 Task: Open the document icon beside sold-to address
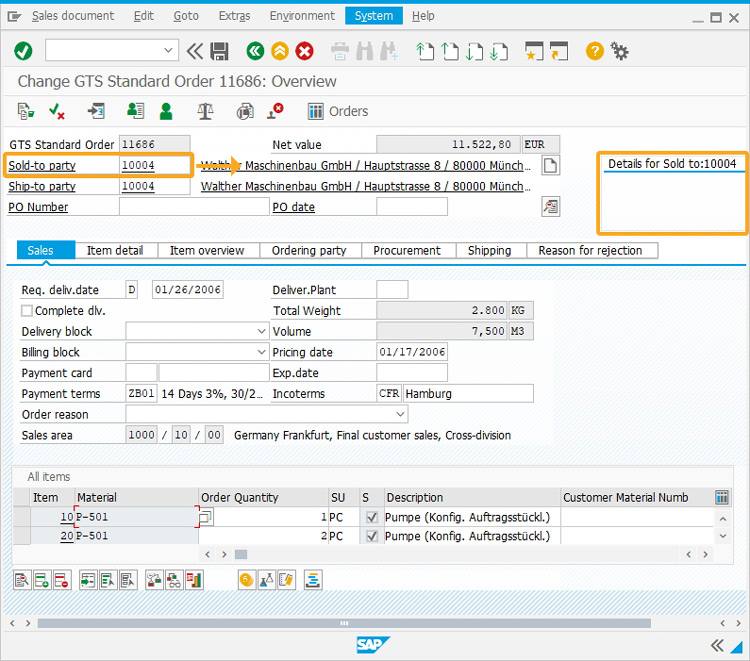tap(551, 165)
